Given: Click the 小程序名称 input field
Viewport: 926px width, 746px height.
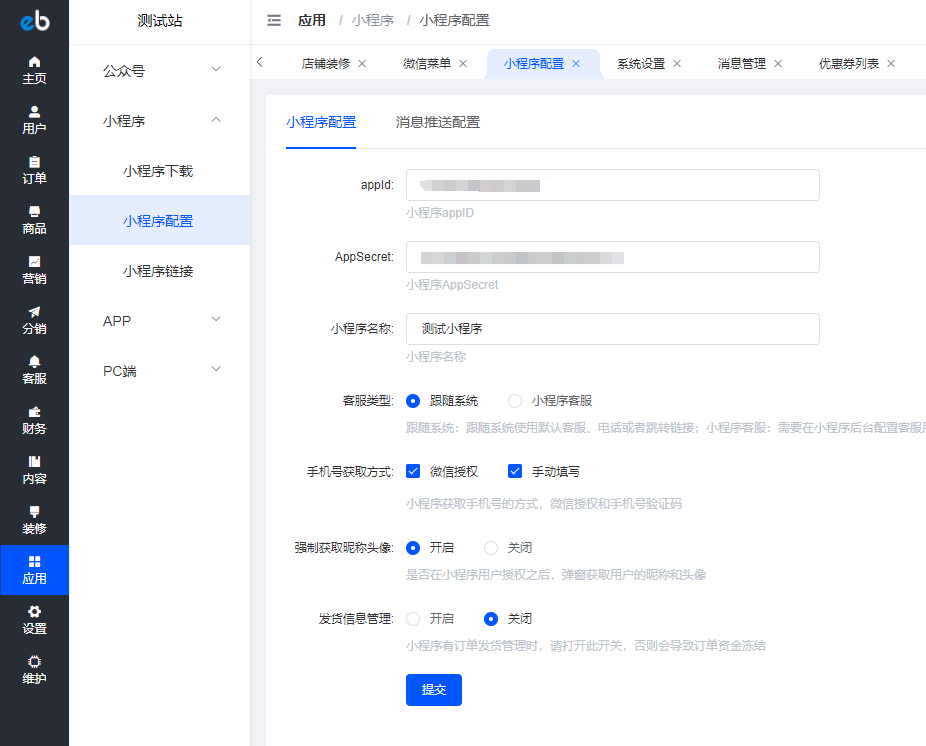Looking at the screenshot, I should 612,329.
